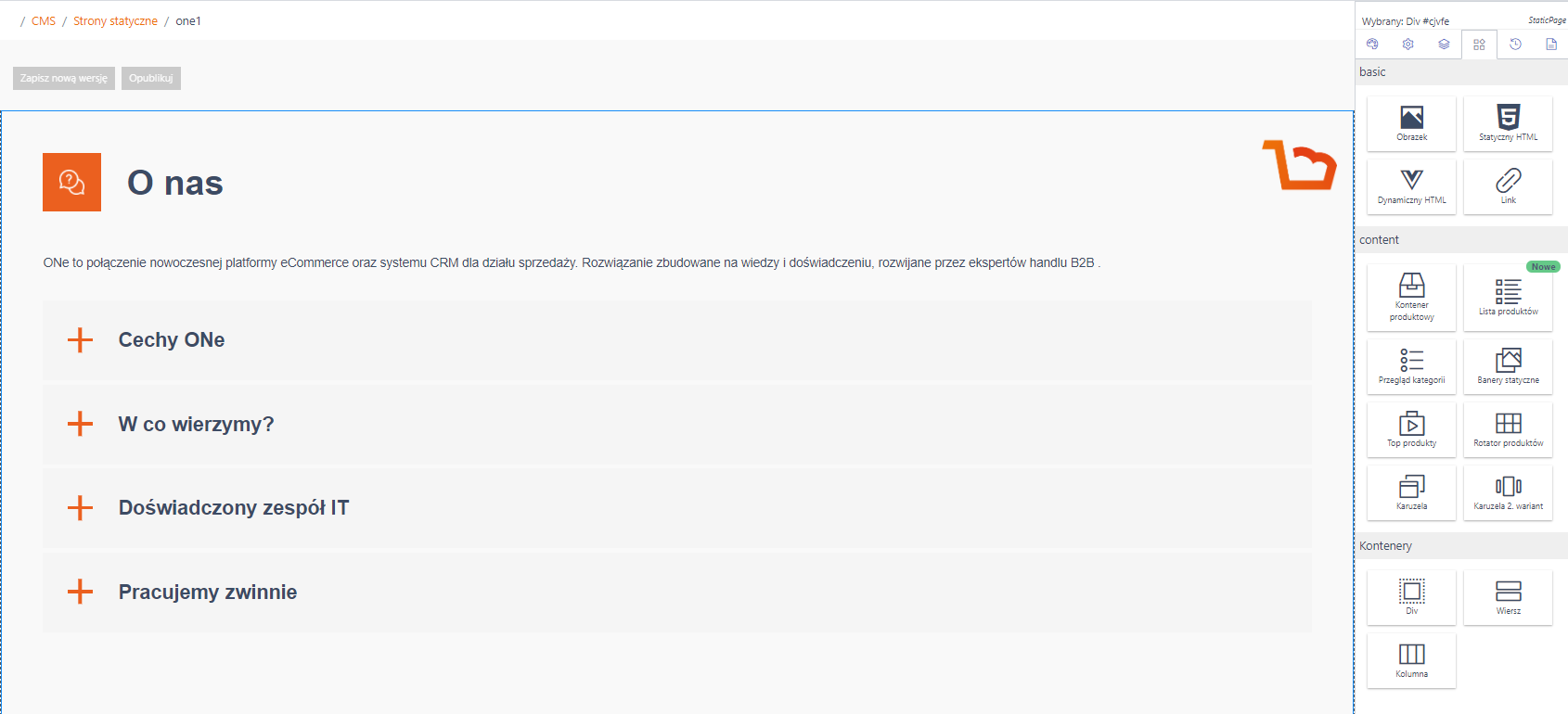Switch to the layers tab
The image size is (1568, 714).
1444,44
